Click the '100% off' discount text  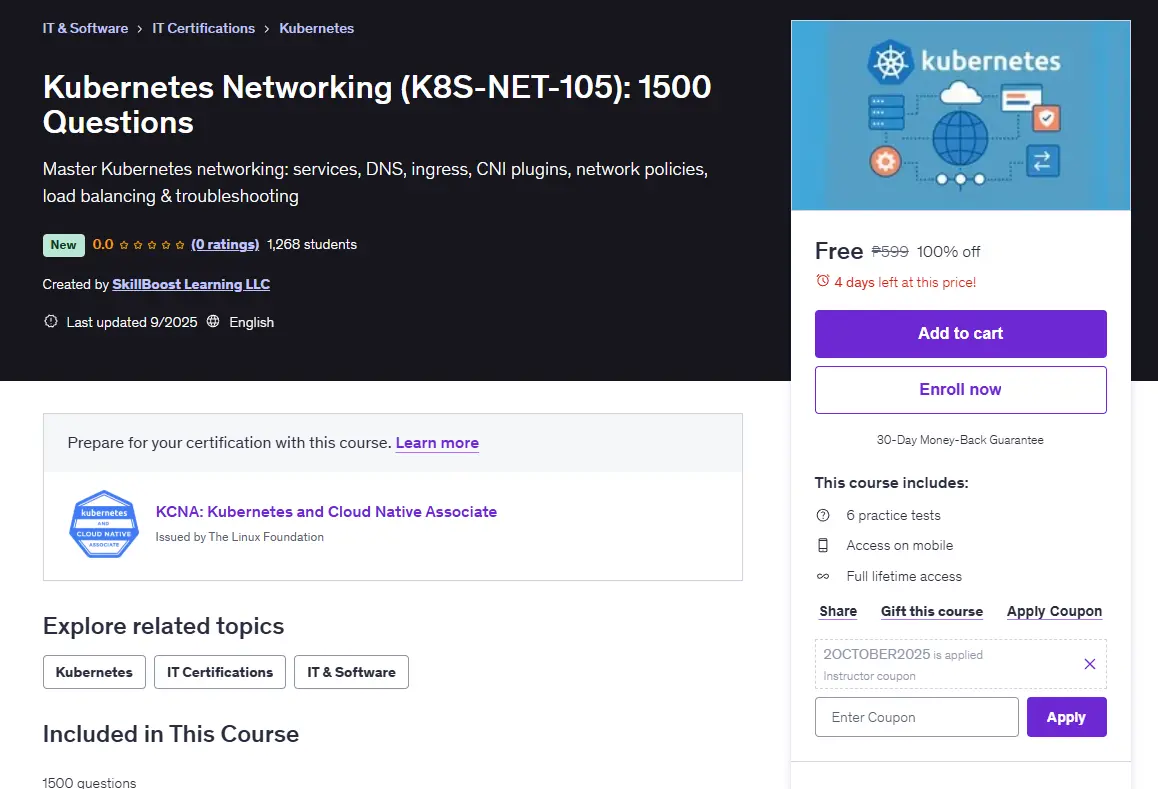(x=948, y=252)
